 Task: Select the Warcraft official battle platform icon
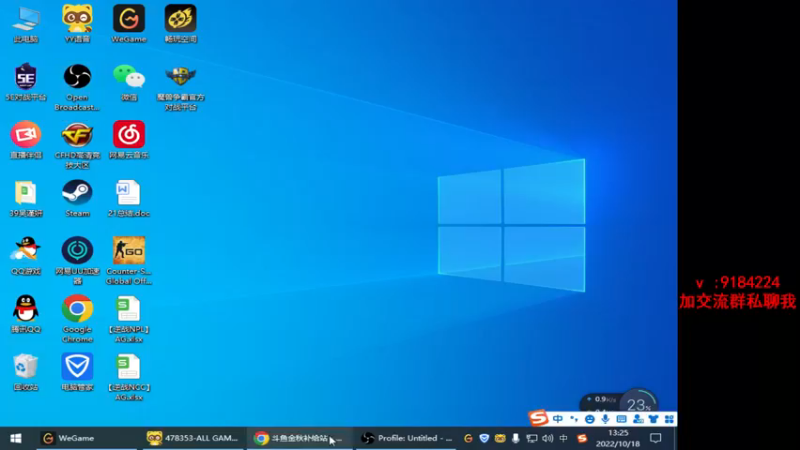click(x=180, y=87)
